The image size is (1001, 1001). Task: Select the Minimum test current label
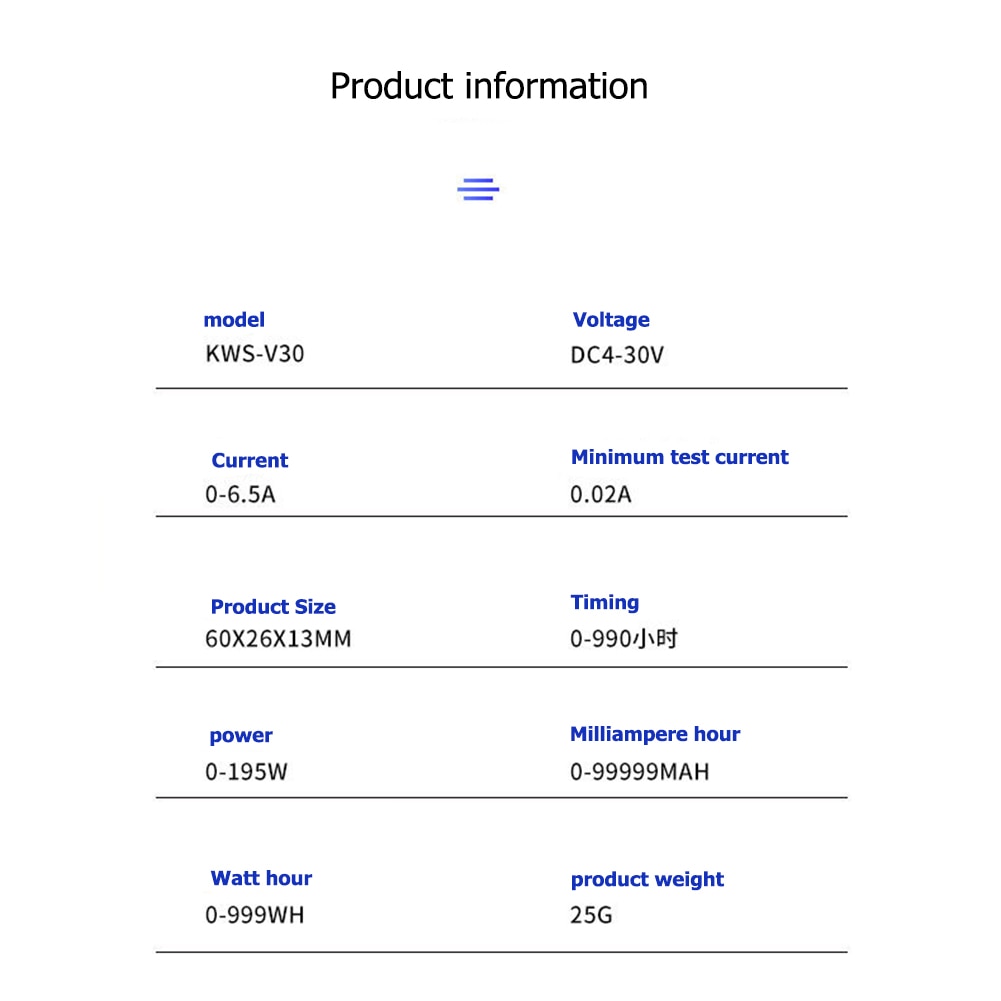coord(679,457)
